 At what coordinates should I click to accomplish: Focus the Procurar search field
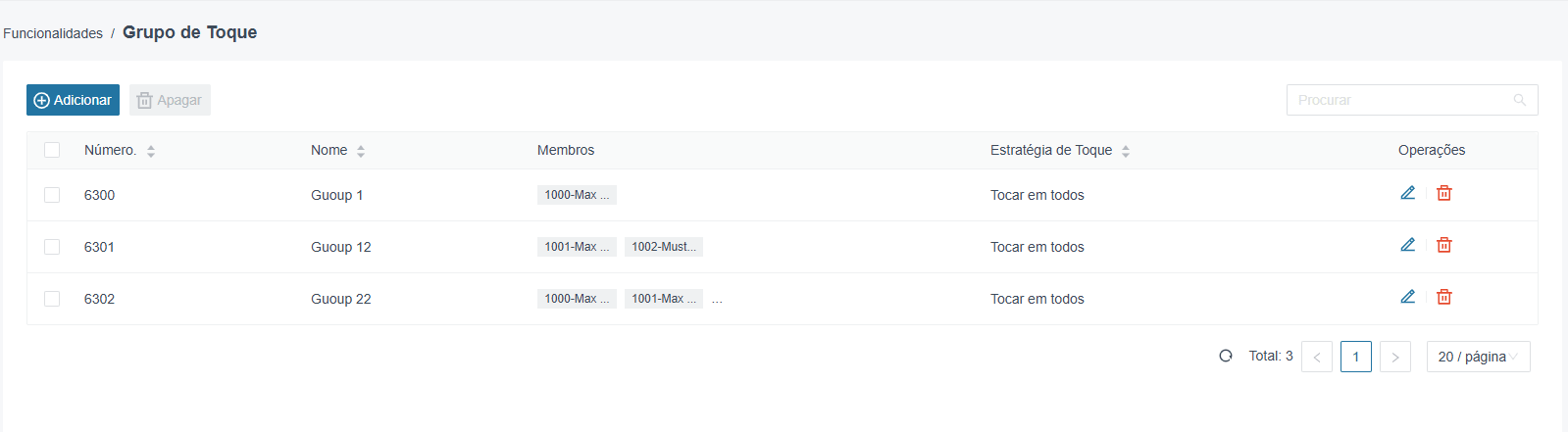click(1402, 100)
